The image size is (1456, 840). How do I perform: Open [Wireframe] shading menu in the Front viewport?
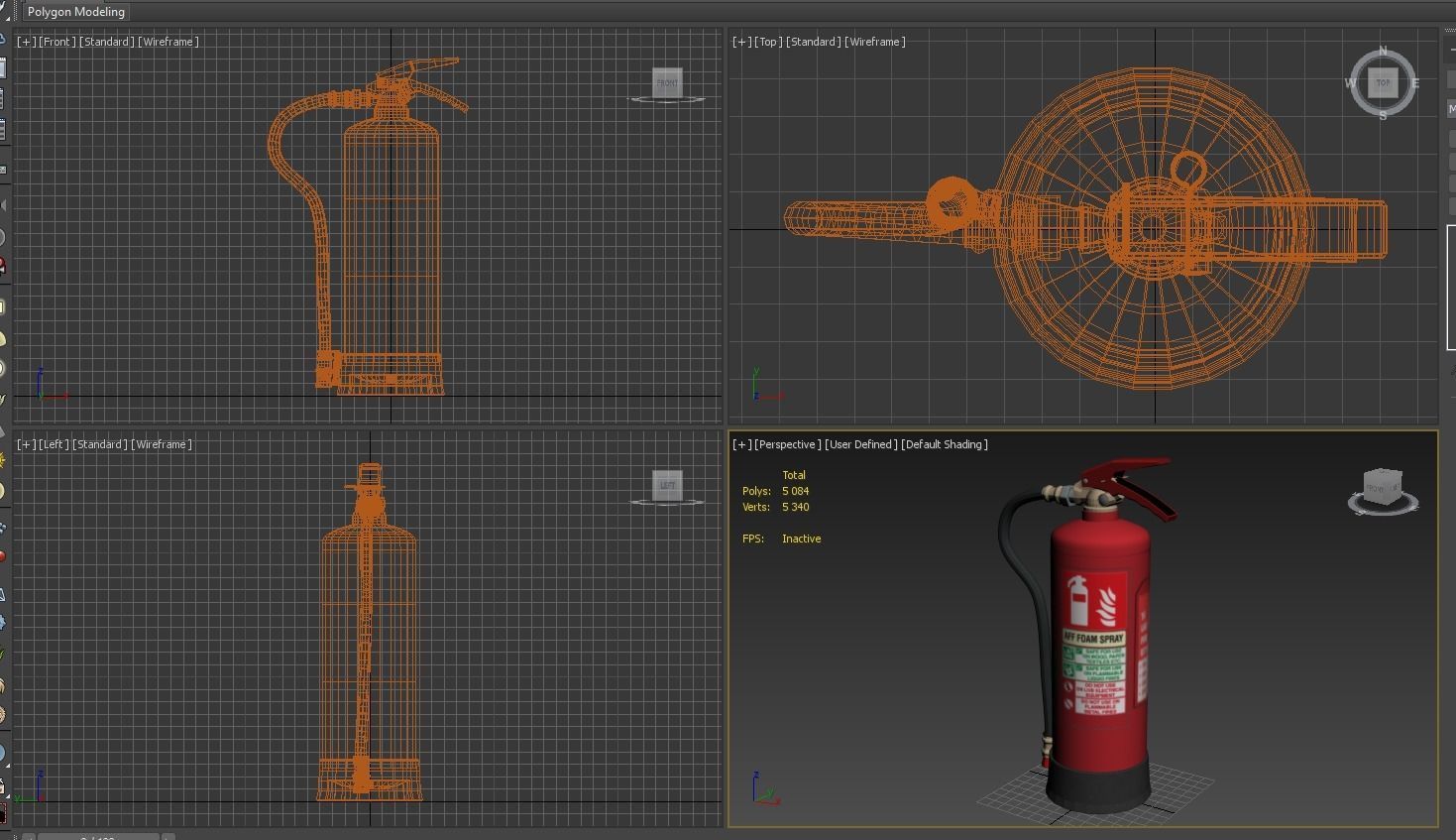168,42
